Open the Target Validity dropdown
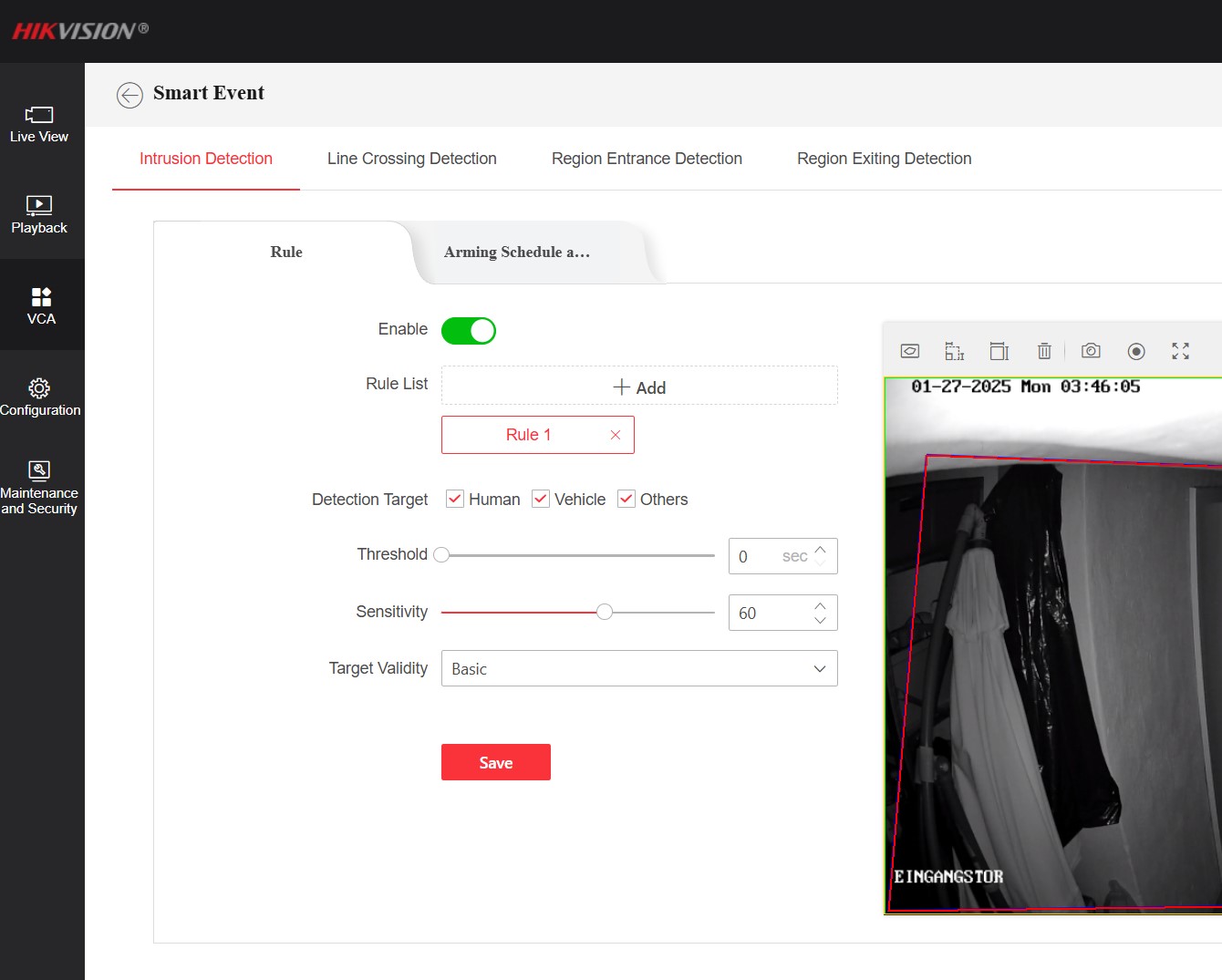Viewport: 1222px width, 980px height. click(639, 668)
